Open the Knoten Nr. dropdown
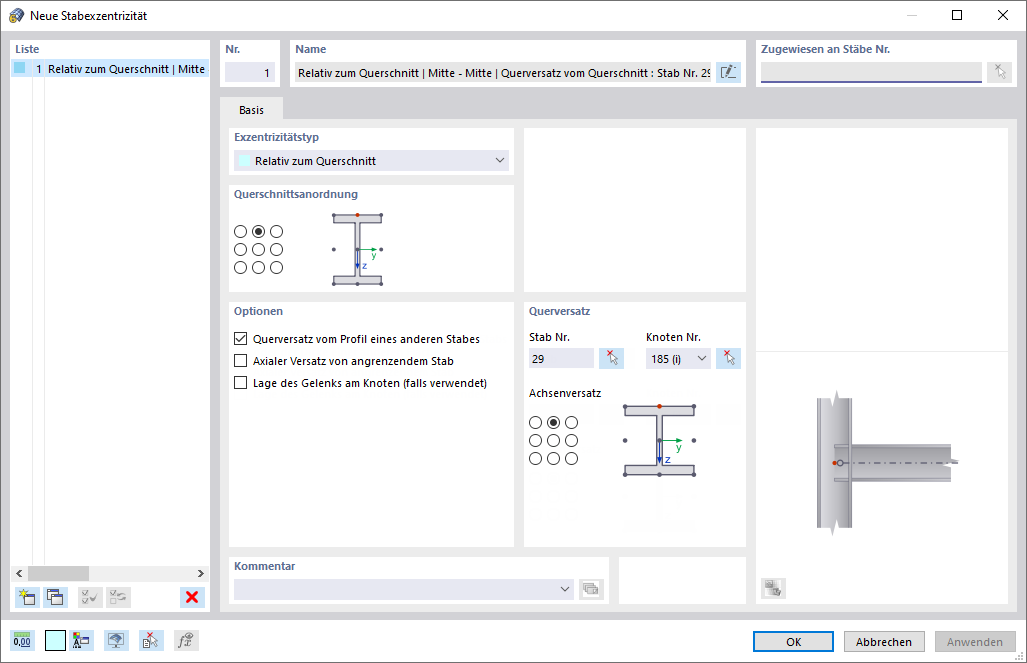 (x=701, y=358)
